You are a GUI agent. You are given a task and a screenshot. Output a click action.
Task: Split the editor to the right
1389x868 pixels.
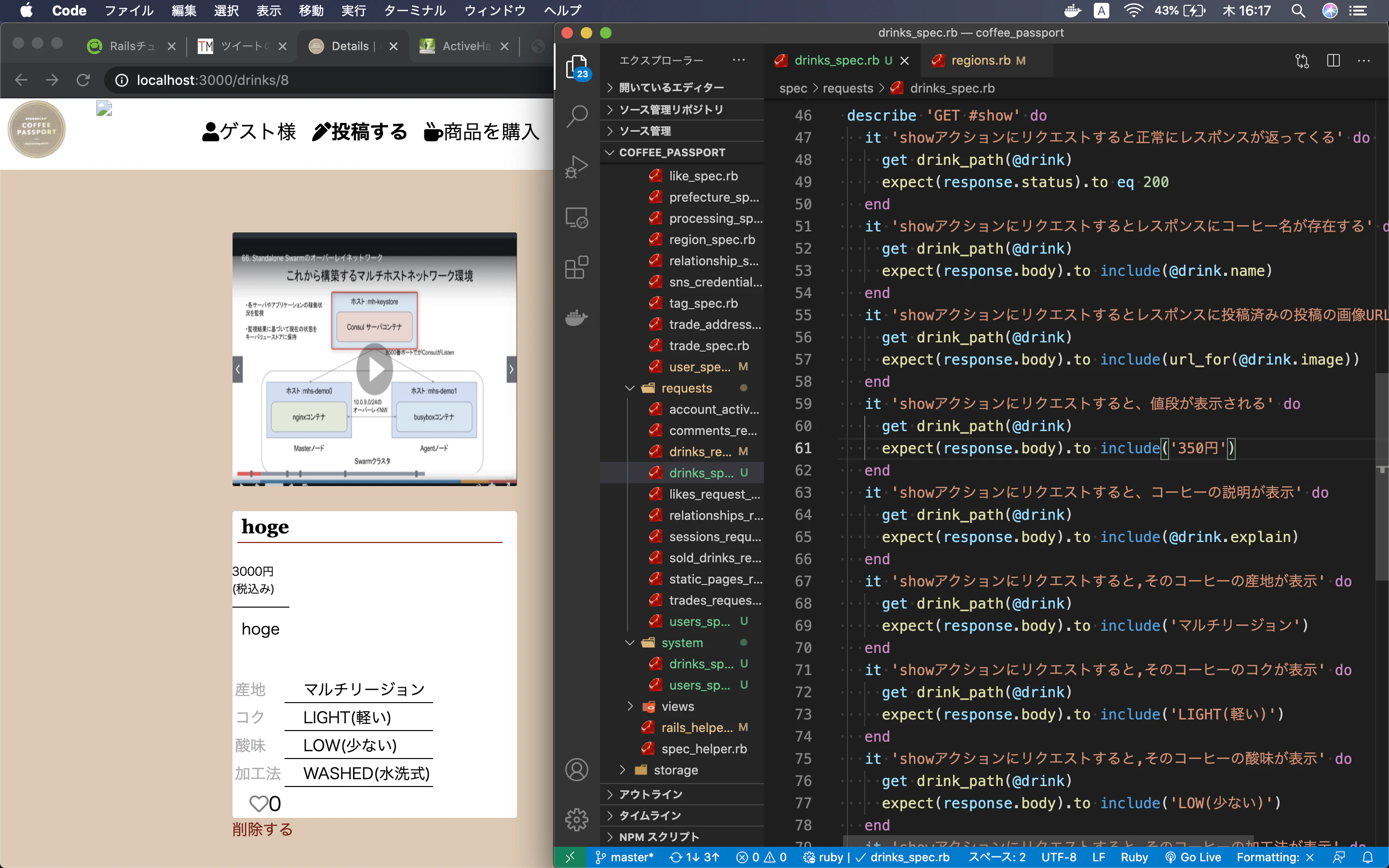[x=1334, y=61]
